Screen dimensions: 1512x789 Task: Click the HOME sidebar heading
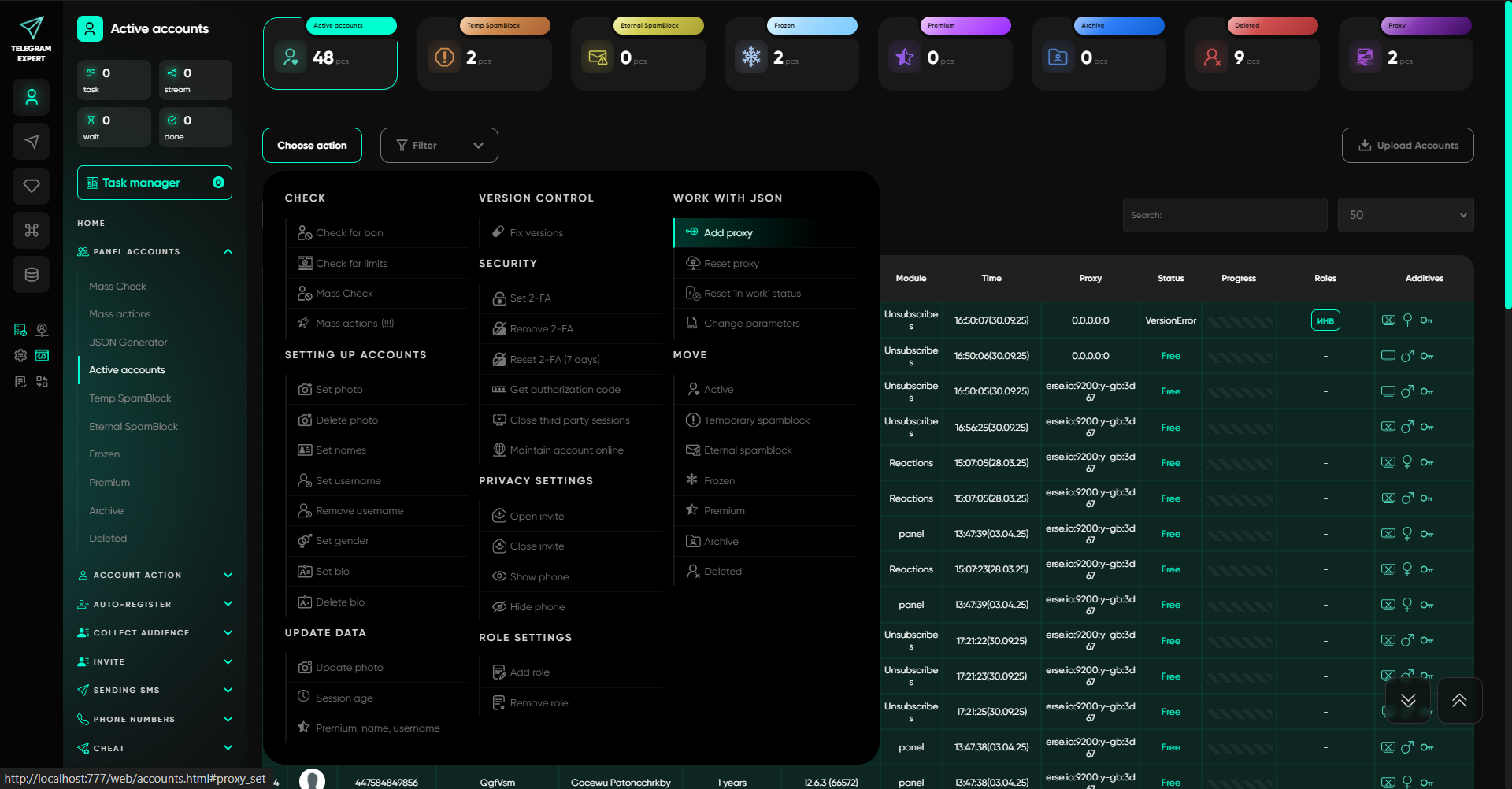pos(91,224)
